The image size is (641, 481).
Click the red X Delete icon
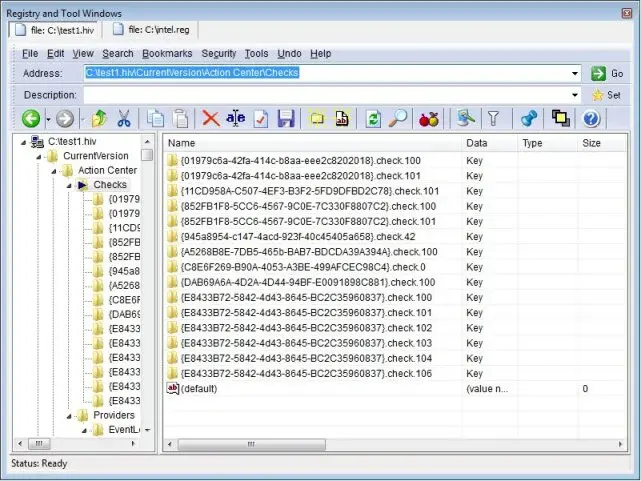(x=211, y=119)
